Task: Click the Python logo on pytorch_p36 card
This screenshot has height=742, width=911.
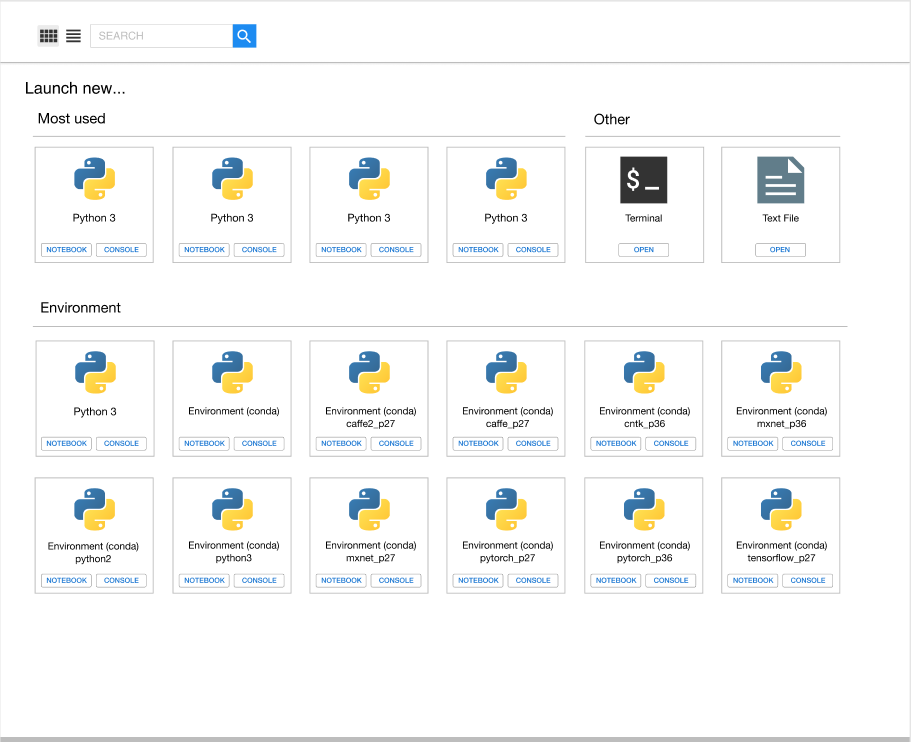Action: [644, 509]
